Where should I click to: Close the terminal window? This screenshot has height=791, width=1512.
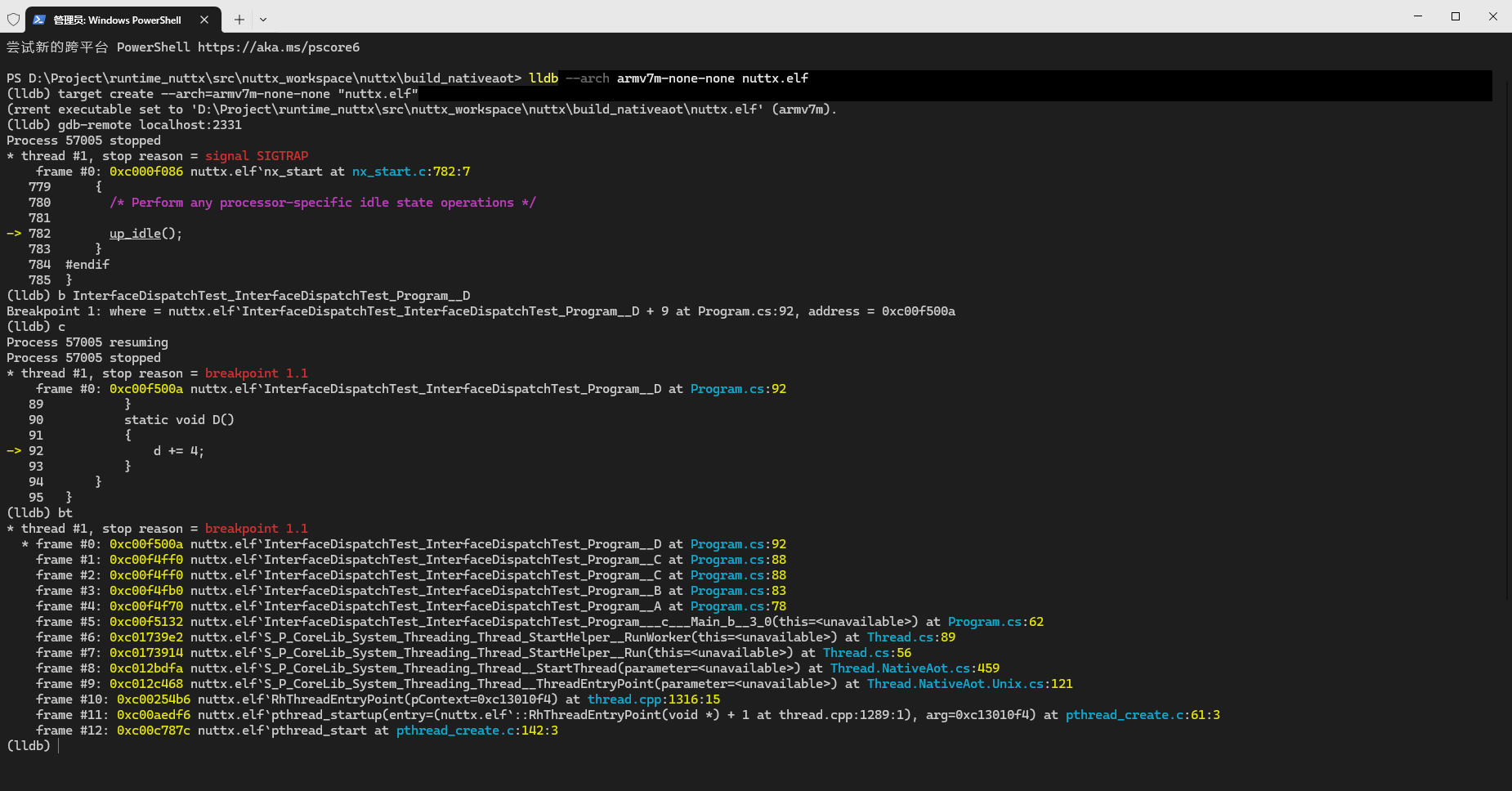tap(1492, 16)
